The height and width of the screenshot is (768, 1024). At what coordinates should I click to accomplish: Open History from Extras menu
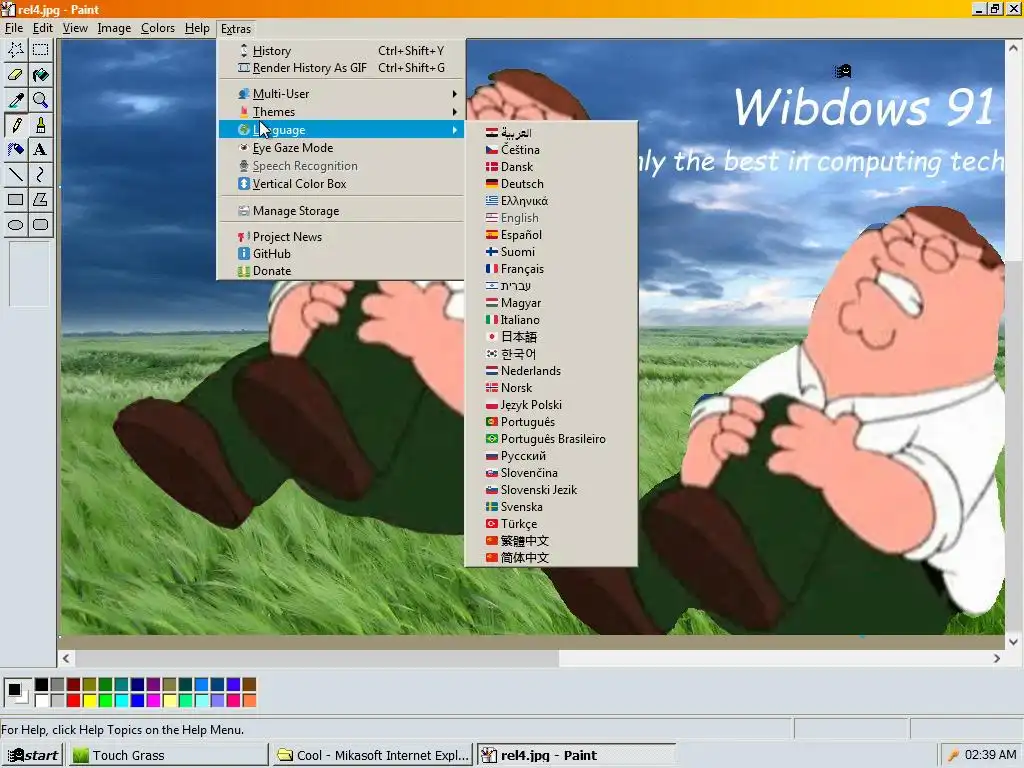click(341, 51)
